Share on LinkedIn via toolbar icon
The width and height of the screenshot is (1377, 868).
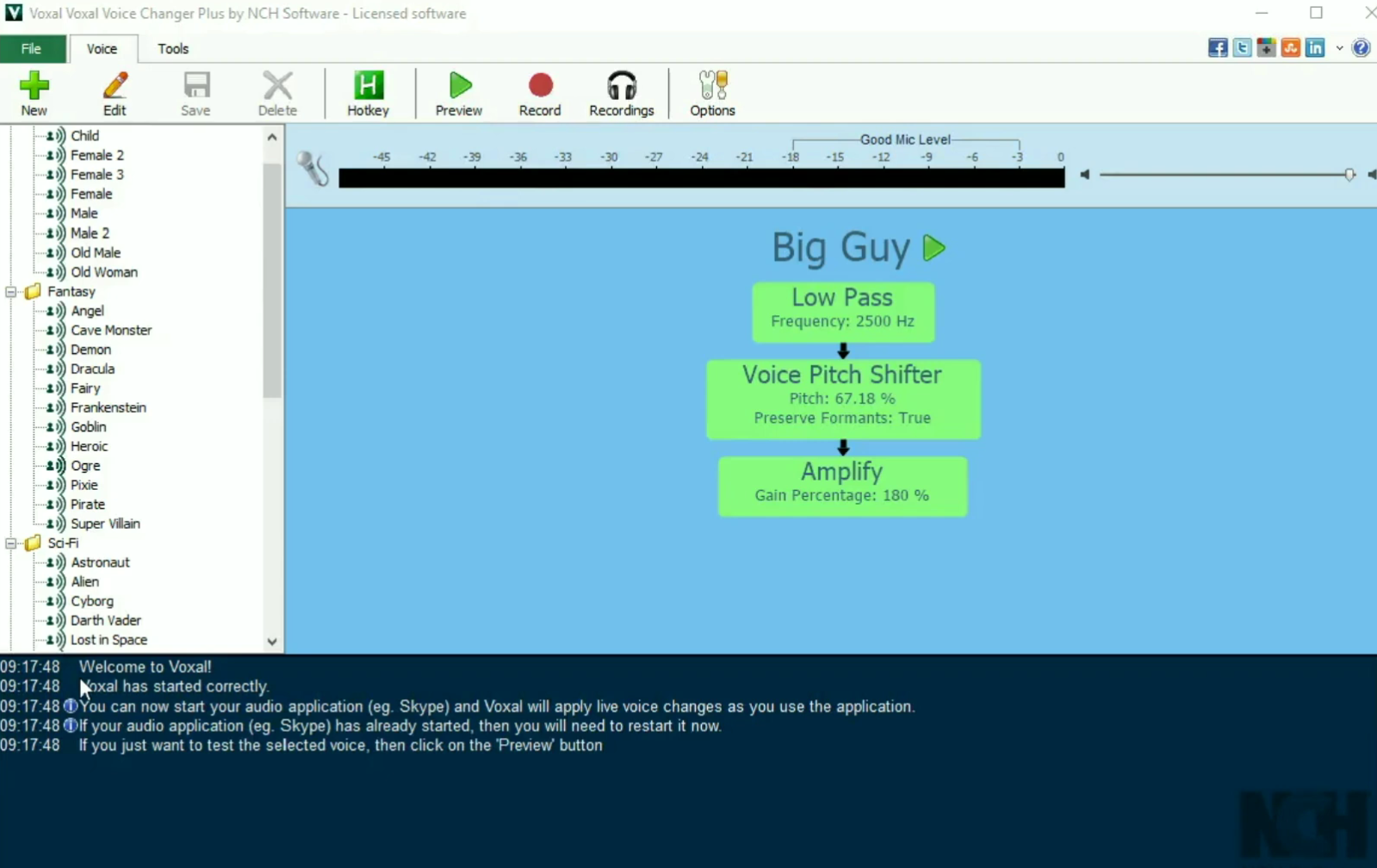(1315, 48)
